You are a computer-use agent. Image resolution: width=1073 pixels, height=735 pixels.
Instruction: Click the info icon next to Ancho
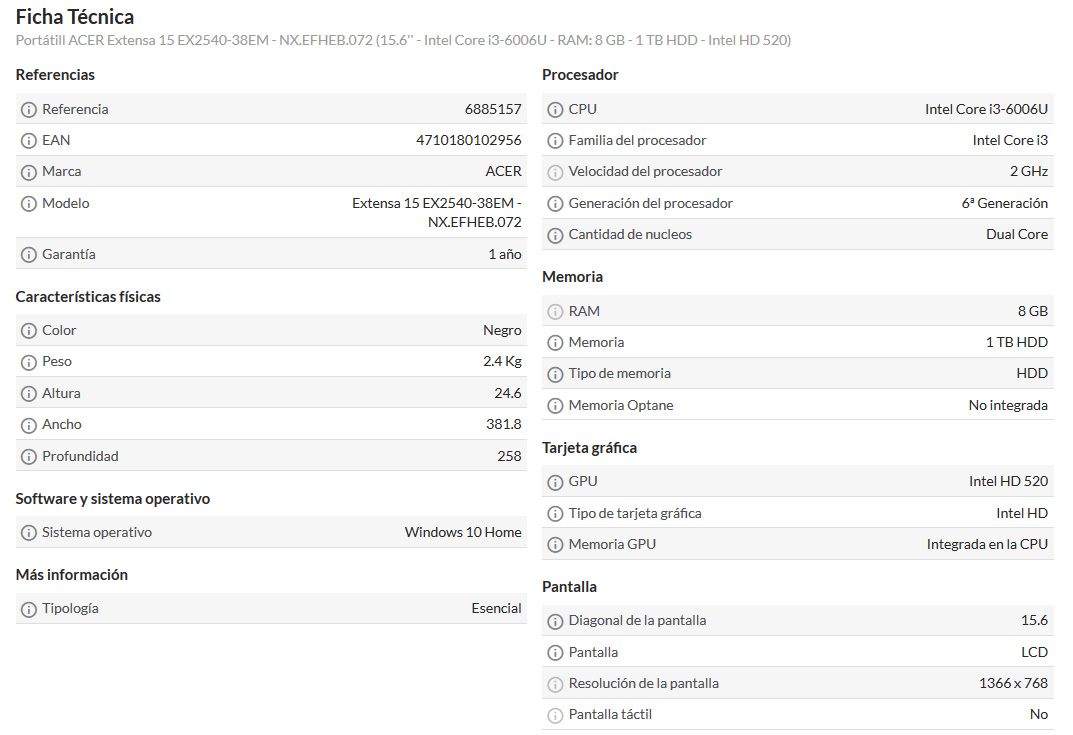(x=29, y=426)
